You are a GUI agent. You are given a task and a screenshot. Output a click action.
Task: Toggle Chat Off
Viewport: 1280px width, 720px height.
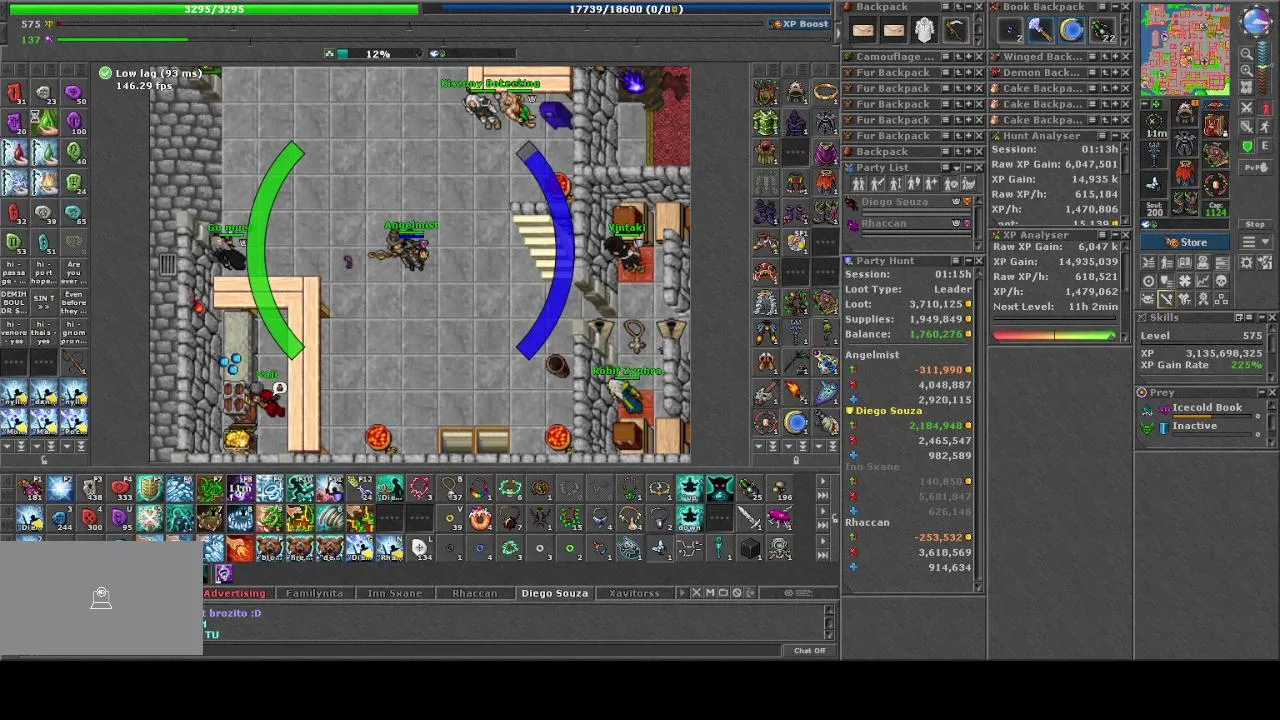click(x=810, y=651)
